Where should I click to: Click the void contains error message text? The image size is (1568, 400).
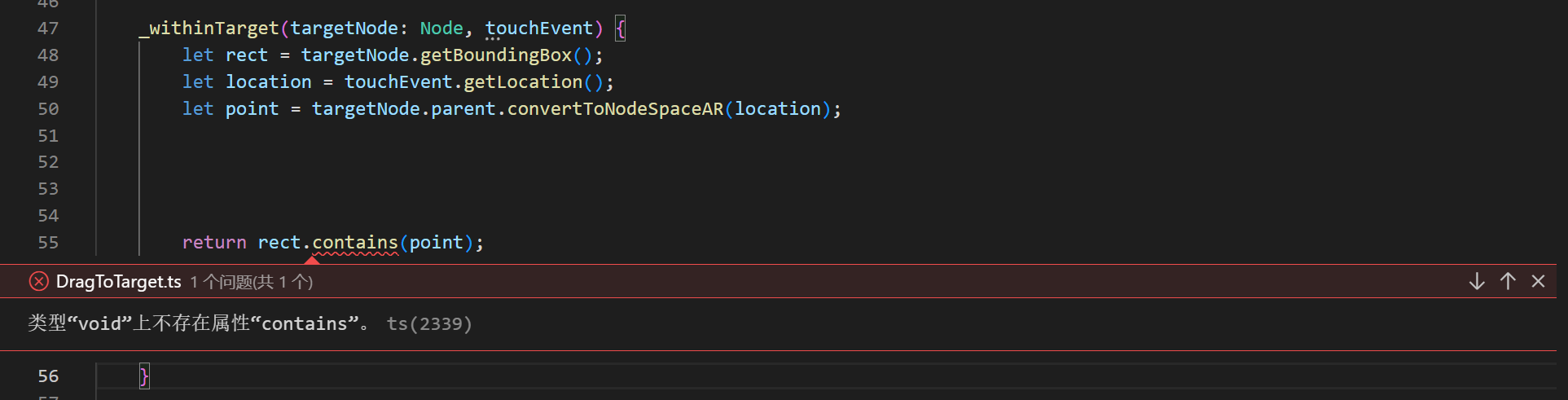coord(198,324)
